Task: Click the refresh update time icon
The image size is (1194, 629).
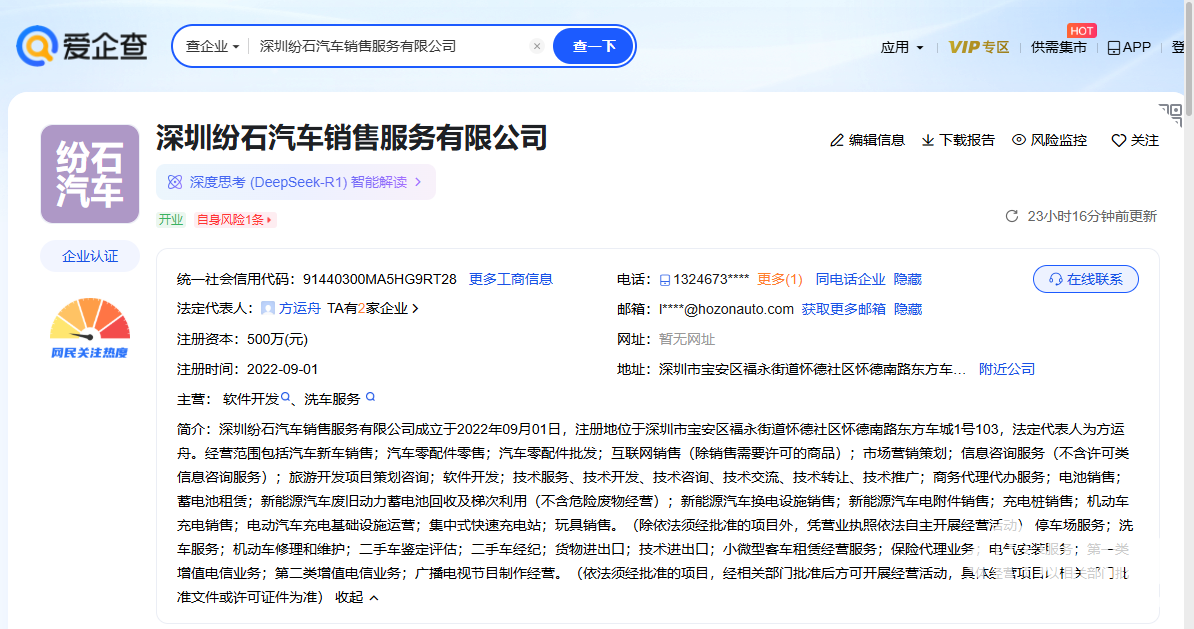Action: (x=1011, y=216)
